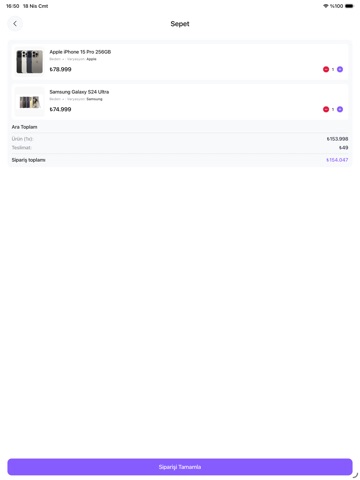
Task: Tap the Sepet page title
Action: (180, 24)
